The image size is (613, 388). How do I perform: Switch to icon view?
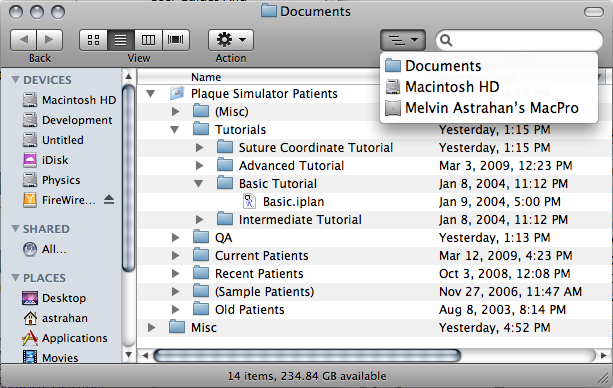point(93,40)
